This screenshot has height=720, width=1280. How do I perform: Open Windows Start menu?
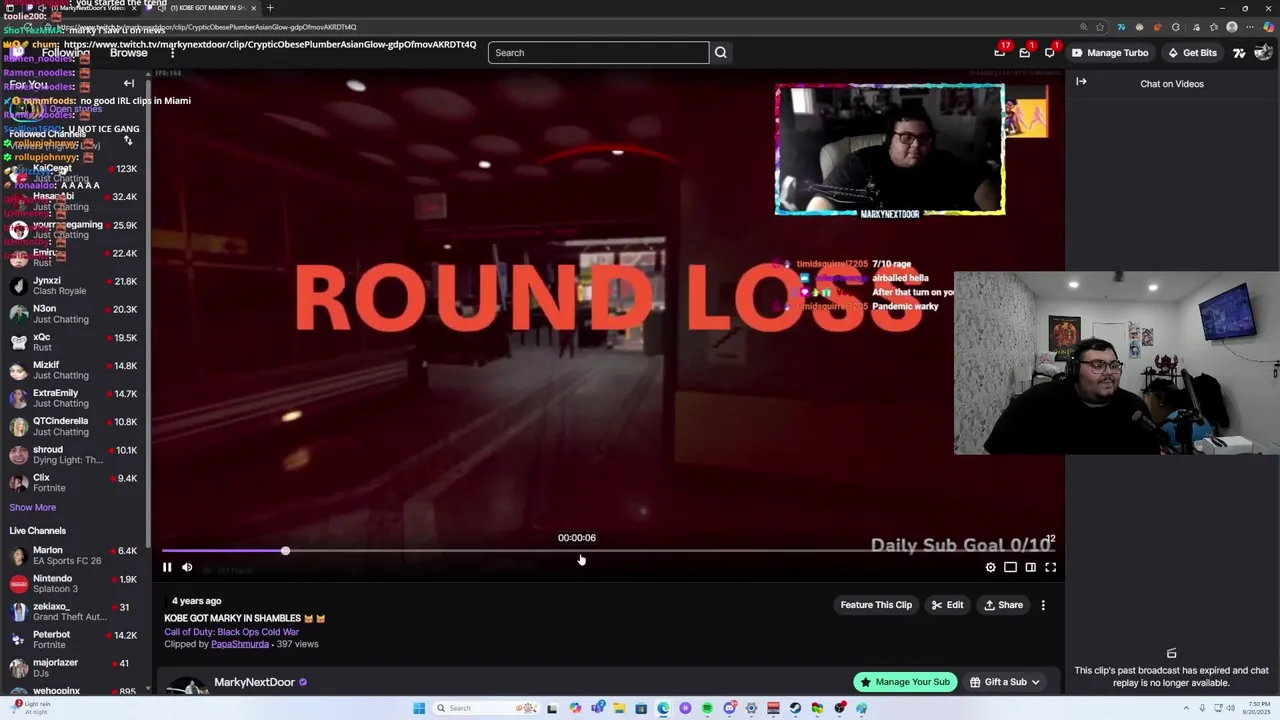pos(419,708)
